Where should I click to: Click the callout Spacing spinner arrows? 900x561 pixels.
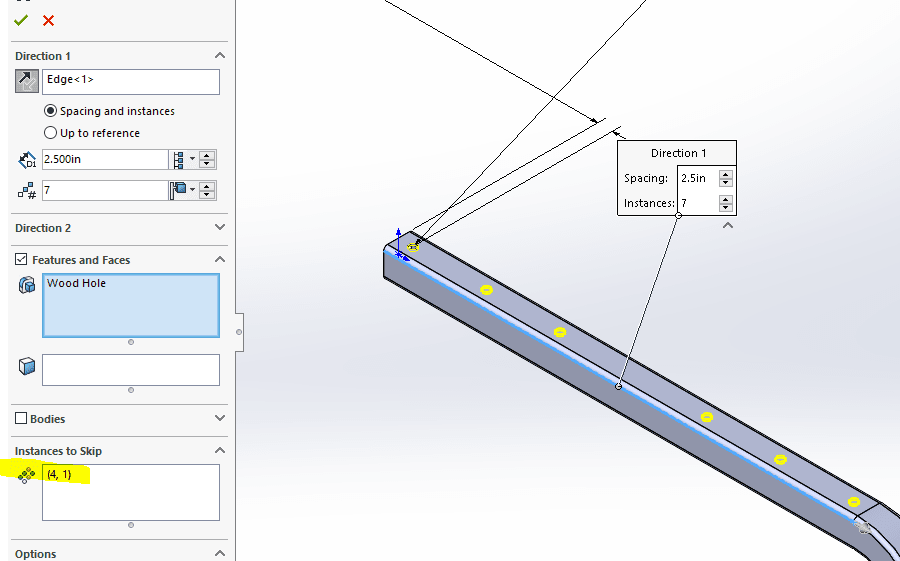[726, 178]
